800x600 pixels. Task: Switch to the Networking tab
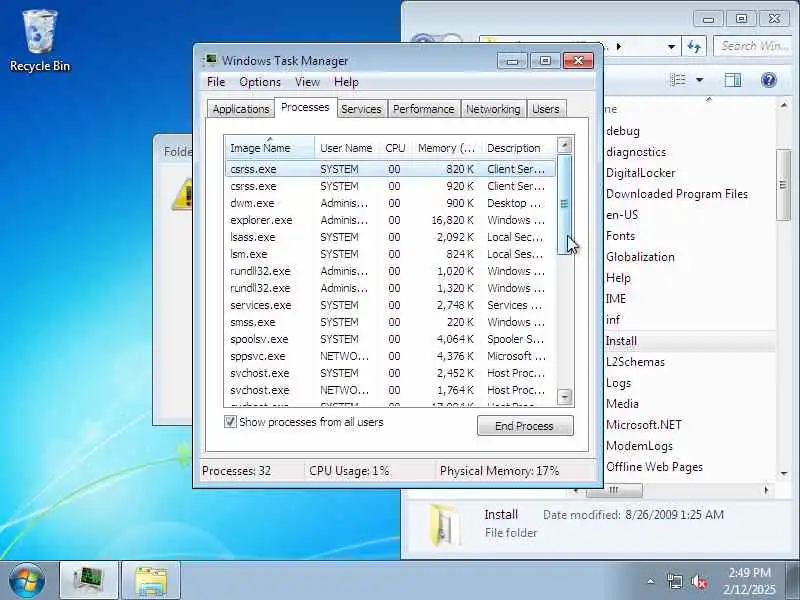point(493,109)
